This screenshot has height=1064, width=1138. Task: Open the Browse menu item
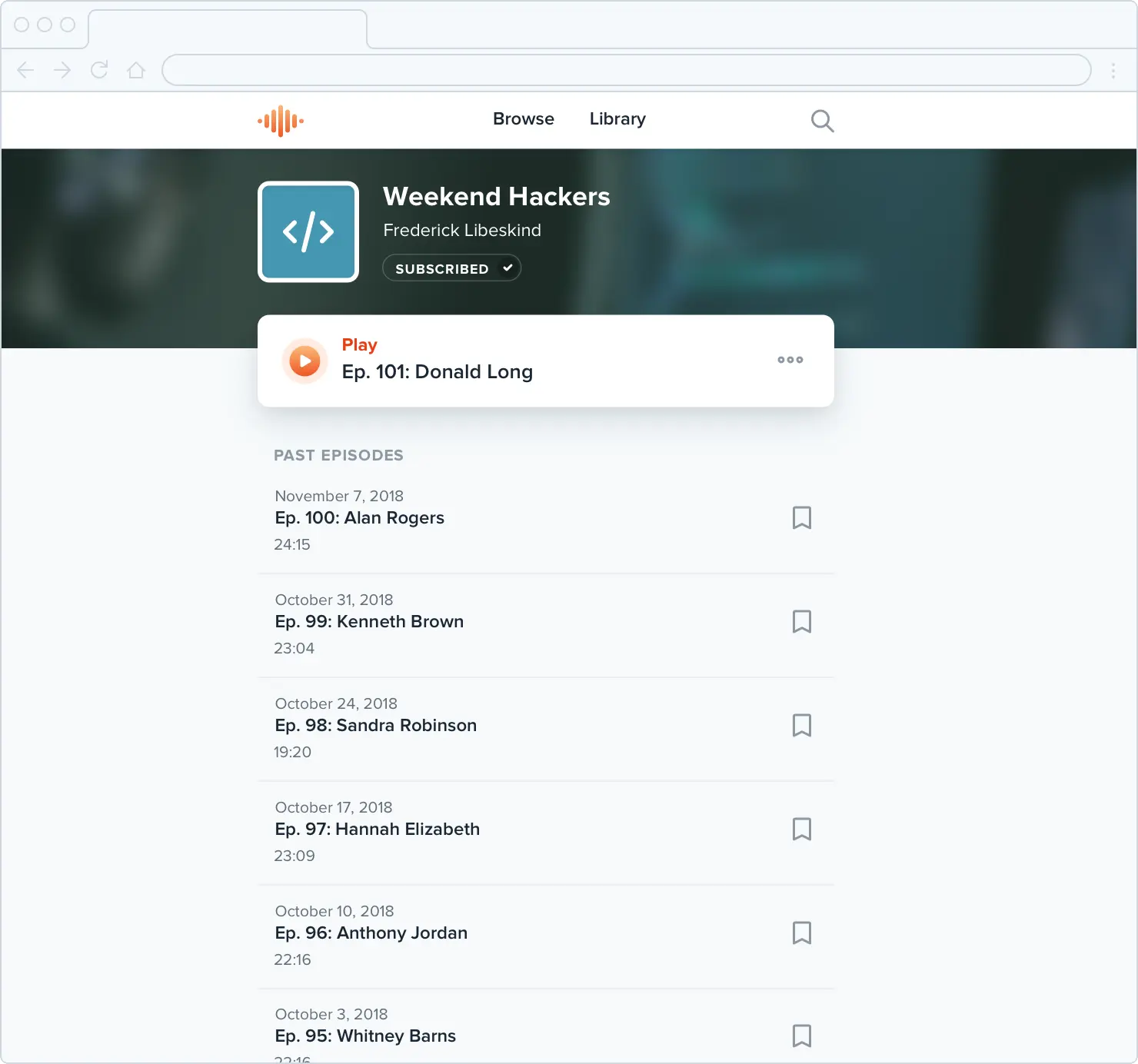pyautogui.click(x=523, y=119)
